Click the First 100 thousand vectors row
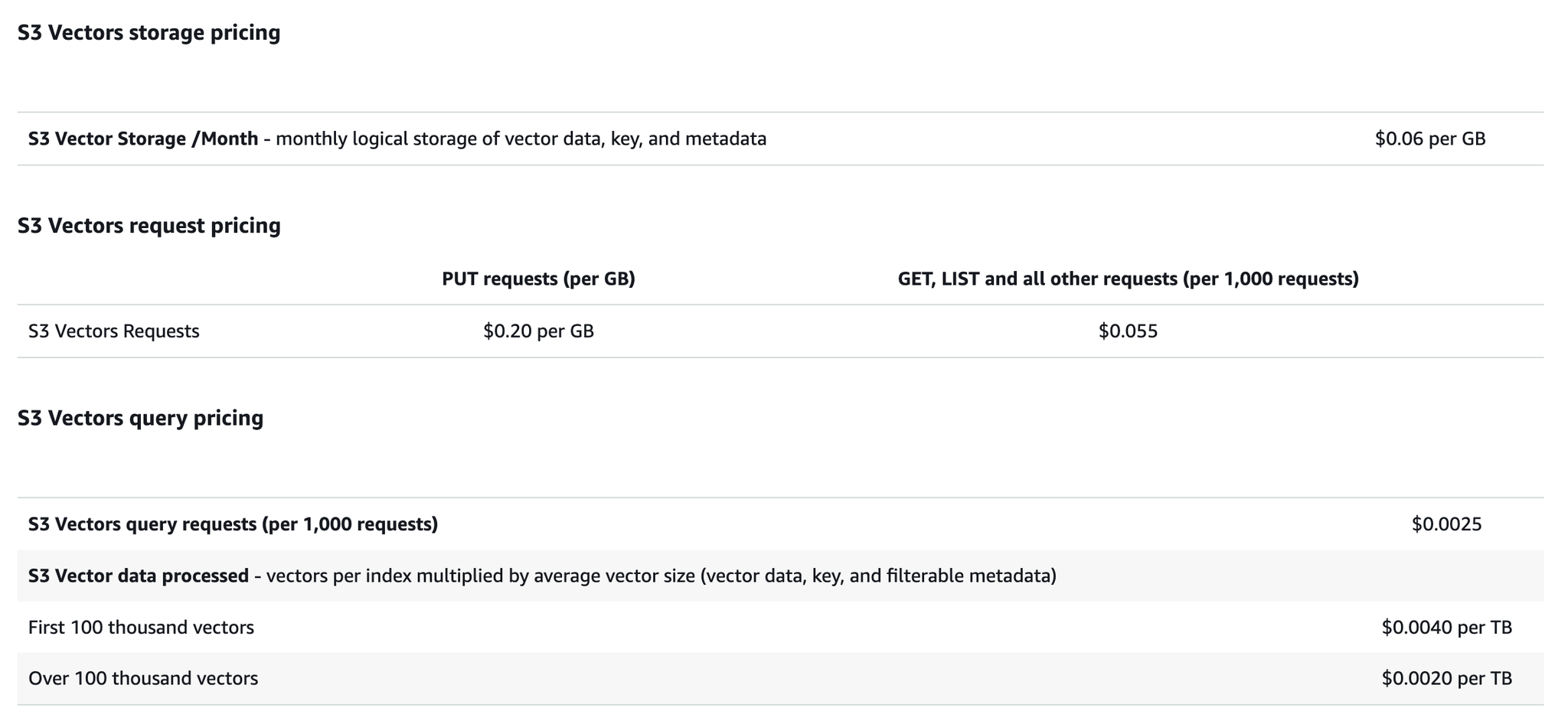This screenshot has width=1568, height=711. (780, 627)
